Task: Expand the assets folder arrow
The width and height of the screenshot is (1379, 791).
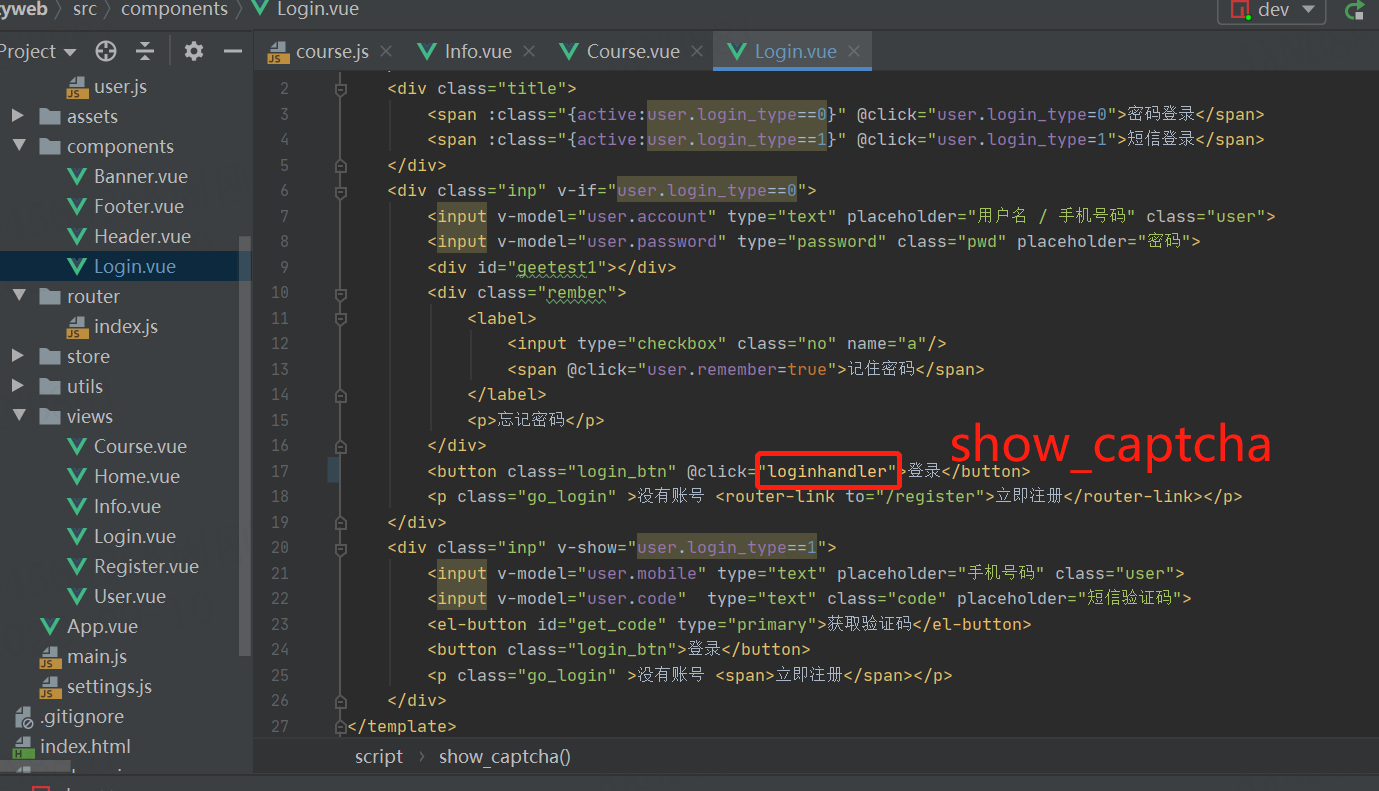Action: point(18,117)
